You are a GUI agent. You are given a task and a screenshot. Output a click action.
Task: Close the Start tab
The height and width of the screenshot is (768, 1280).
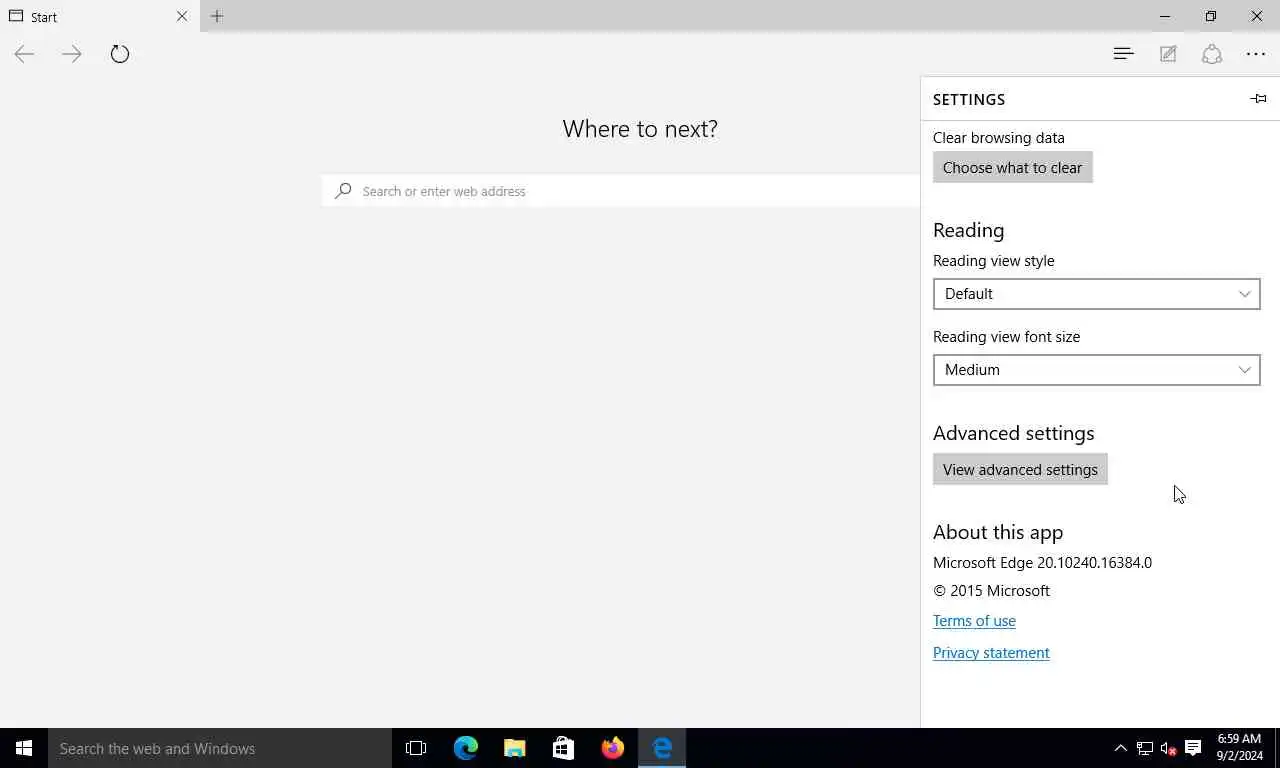click(182, 16)
